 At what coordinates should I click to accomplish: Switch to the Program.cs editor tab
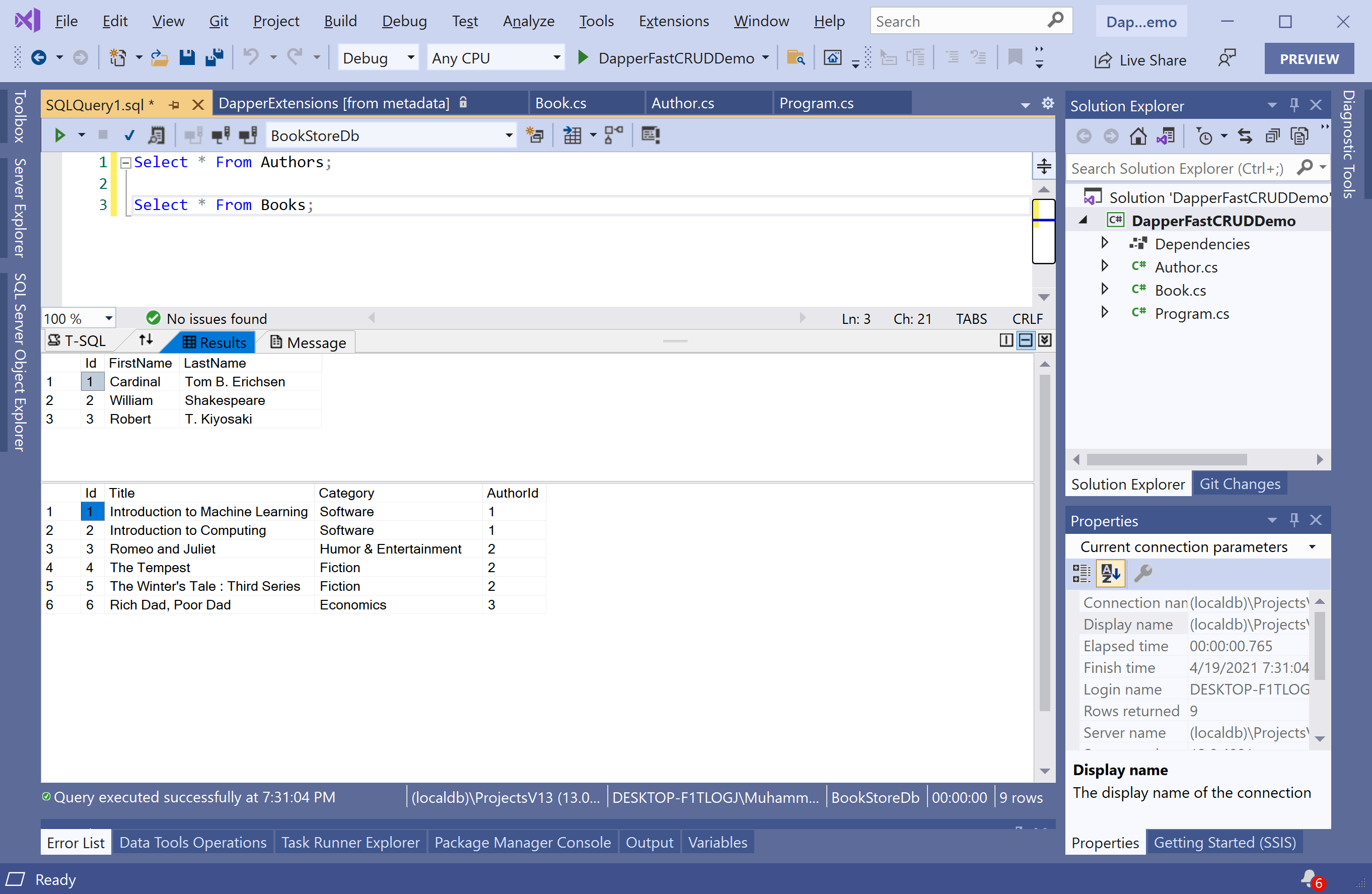coord(816,103)
